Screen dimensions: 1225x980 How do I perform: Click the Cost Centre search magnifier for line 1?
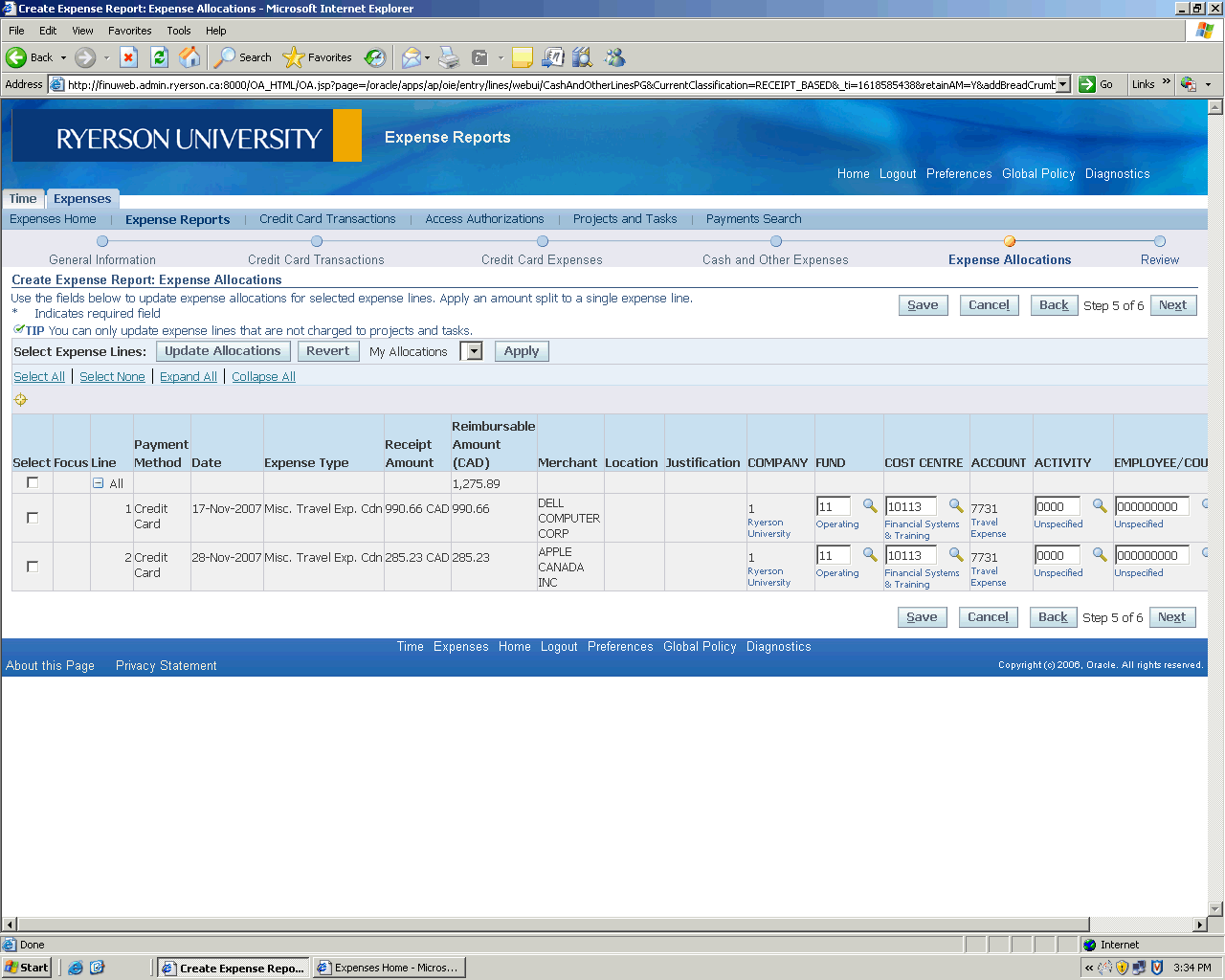[955, 505]
